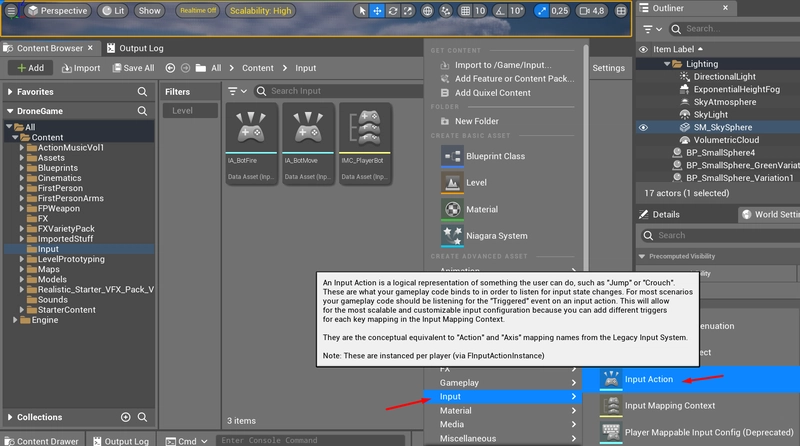The width and height of the screenshot is (800, 446).
Task: Collapse the Lighting folder in Outliner
Action: [667, 64]
